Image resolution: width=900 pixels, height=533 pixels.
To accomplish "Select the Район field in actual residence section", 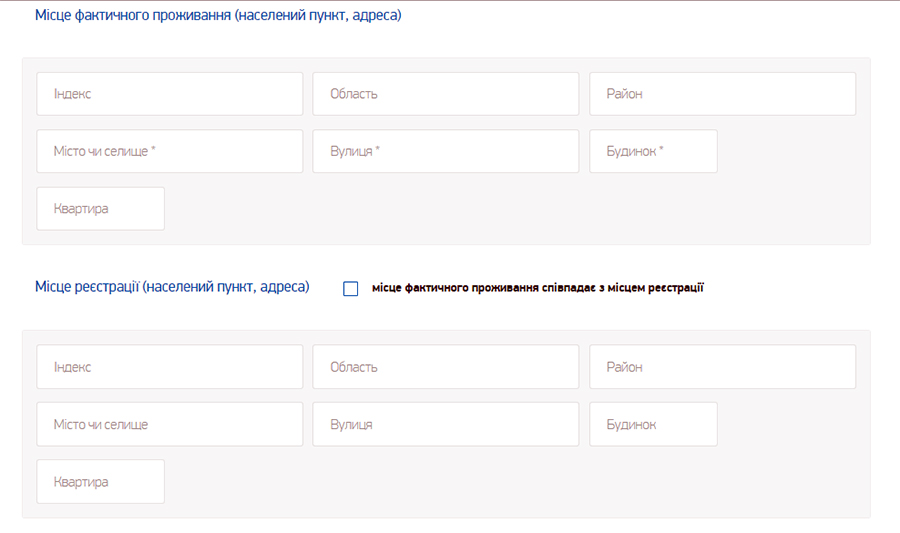I will (722, 94).
